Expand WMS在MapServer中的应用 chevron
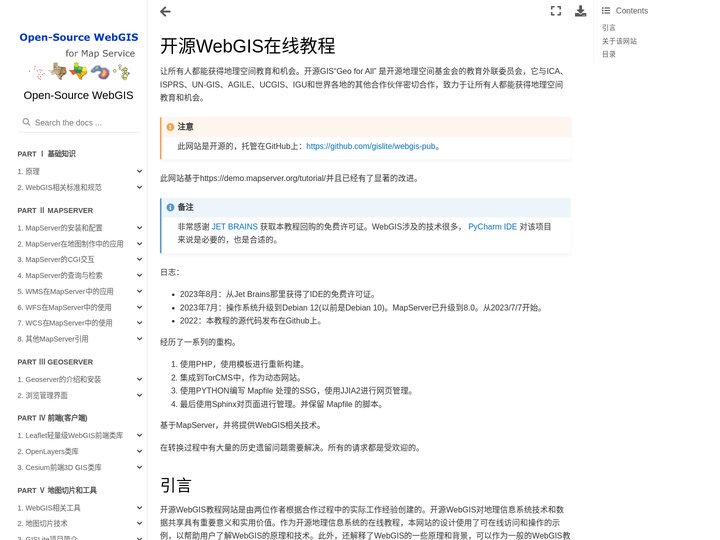720x540 pixels. (x=139, y=291)
